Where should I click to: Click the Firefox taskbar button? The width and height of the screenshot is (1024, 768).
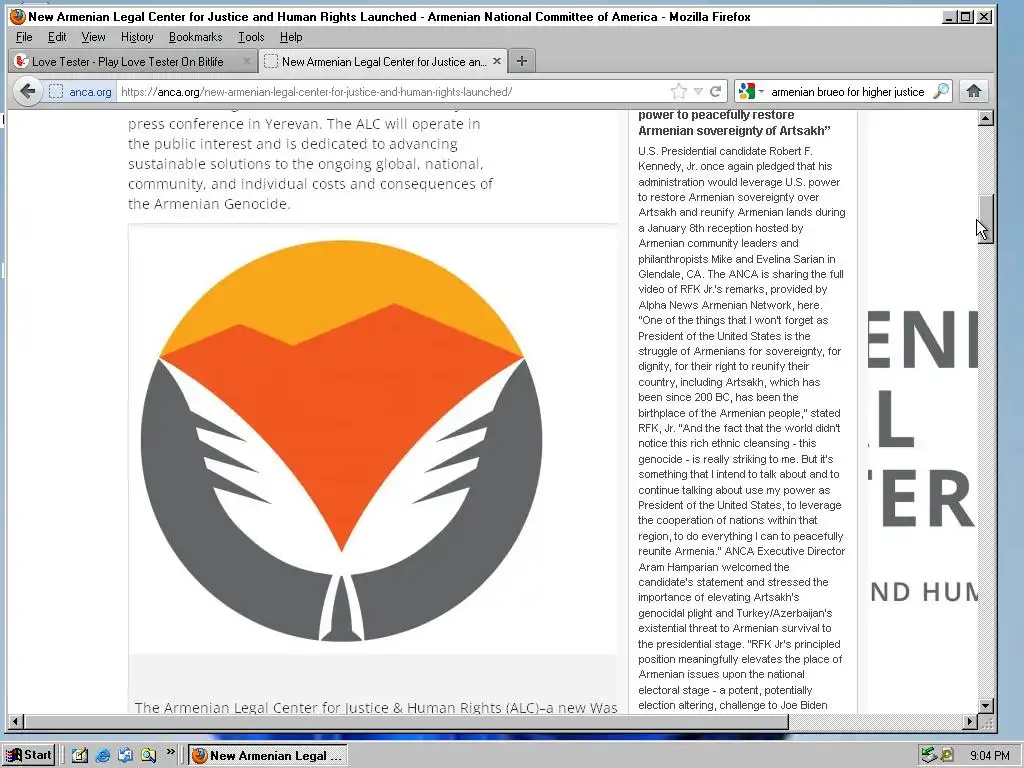[268, 756]
